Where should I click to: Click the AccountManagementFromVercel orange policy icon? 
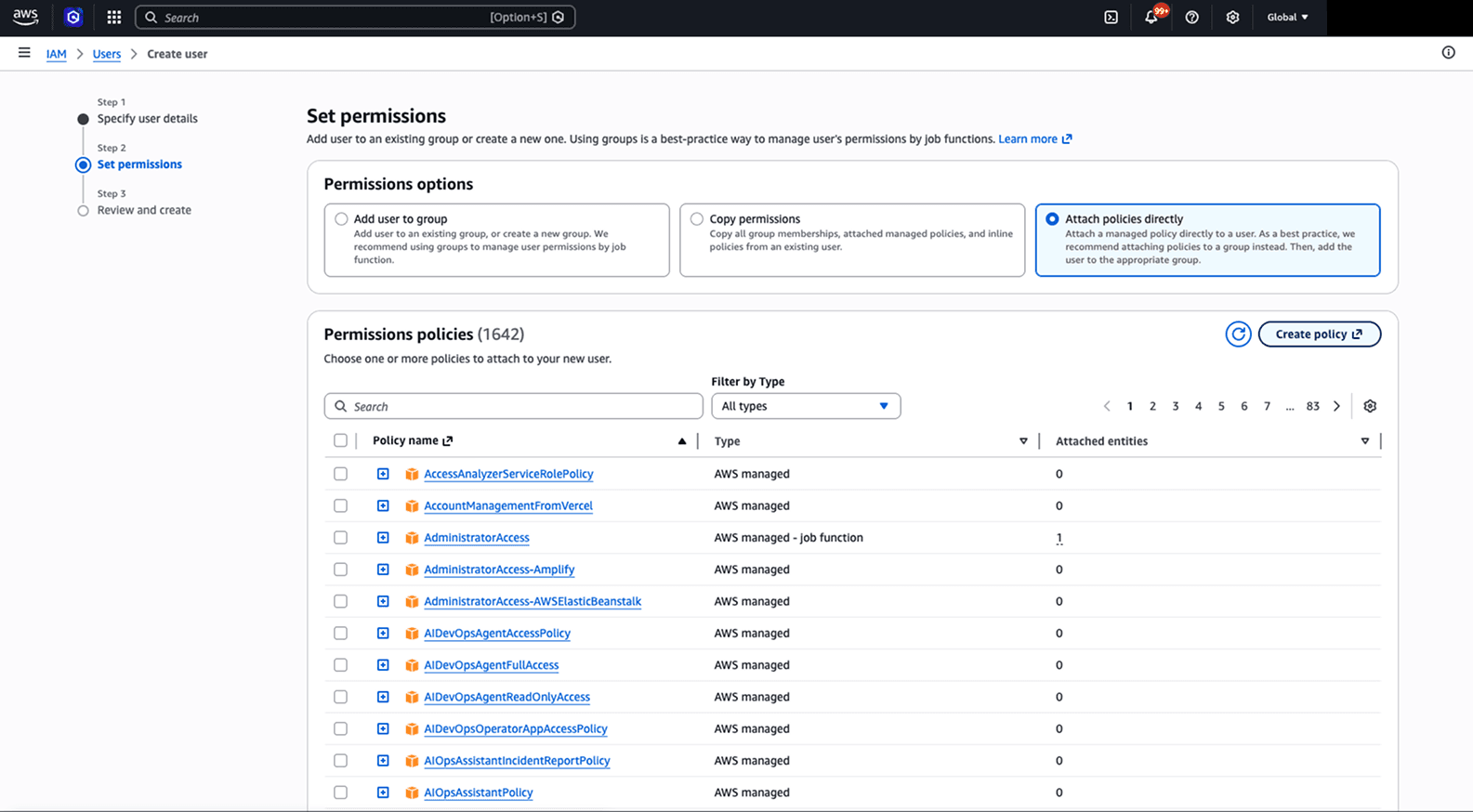coord(412,506)
